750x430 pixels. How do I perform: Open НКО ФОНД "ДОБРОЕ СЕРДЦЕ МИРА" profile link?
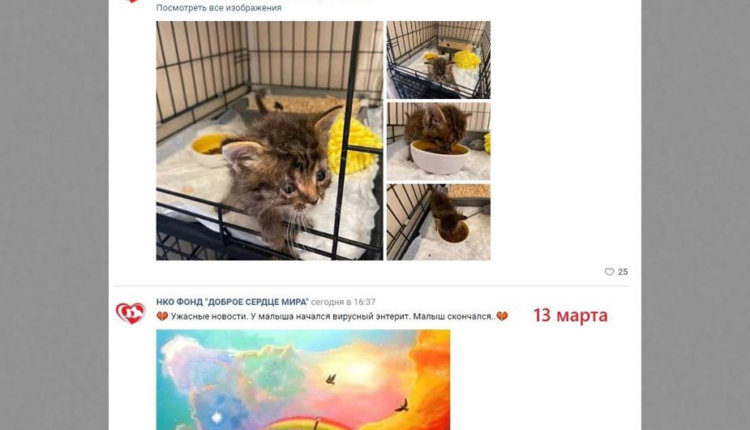point(232,302)
